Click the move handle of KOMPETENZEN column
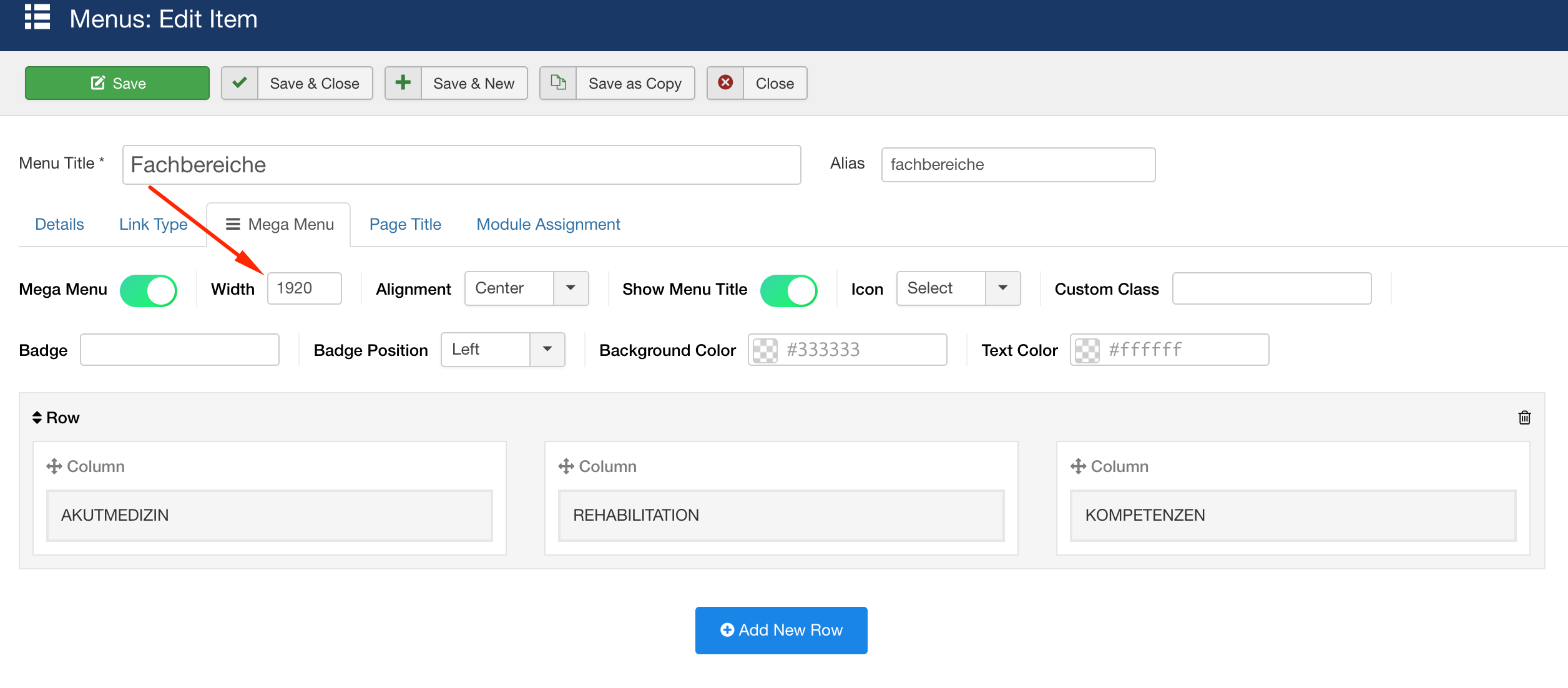This screenshot has height=688, width=1568. click(1078, 466)
